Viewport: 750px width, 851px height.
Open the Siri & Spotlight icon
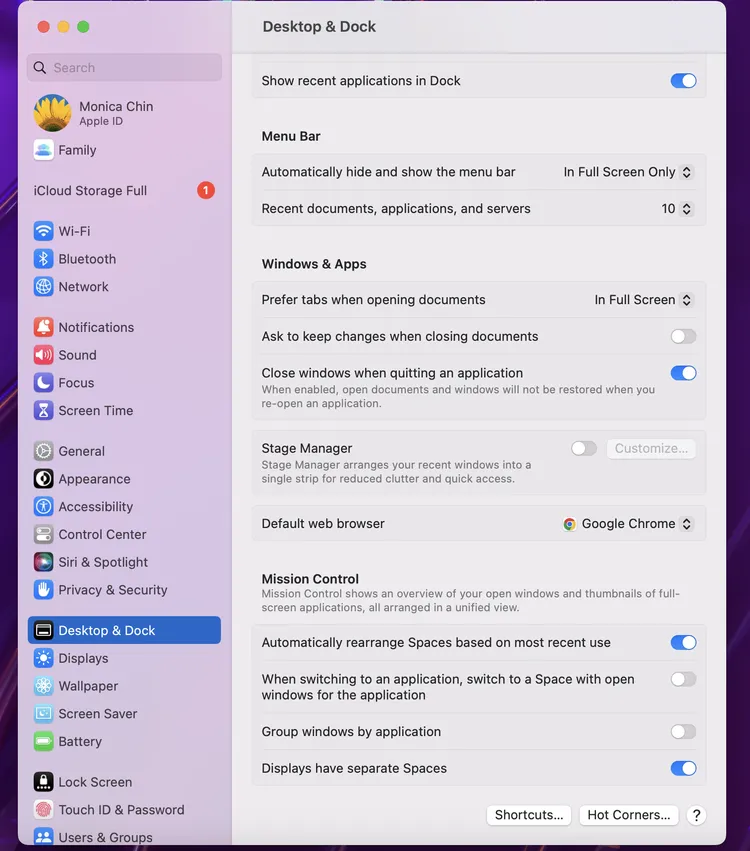[x=43, y=562]
